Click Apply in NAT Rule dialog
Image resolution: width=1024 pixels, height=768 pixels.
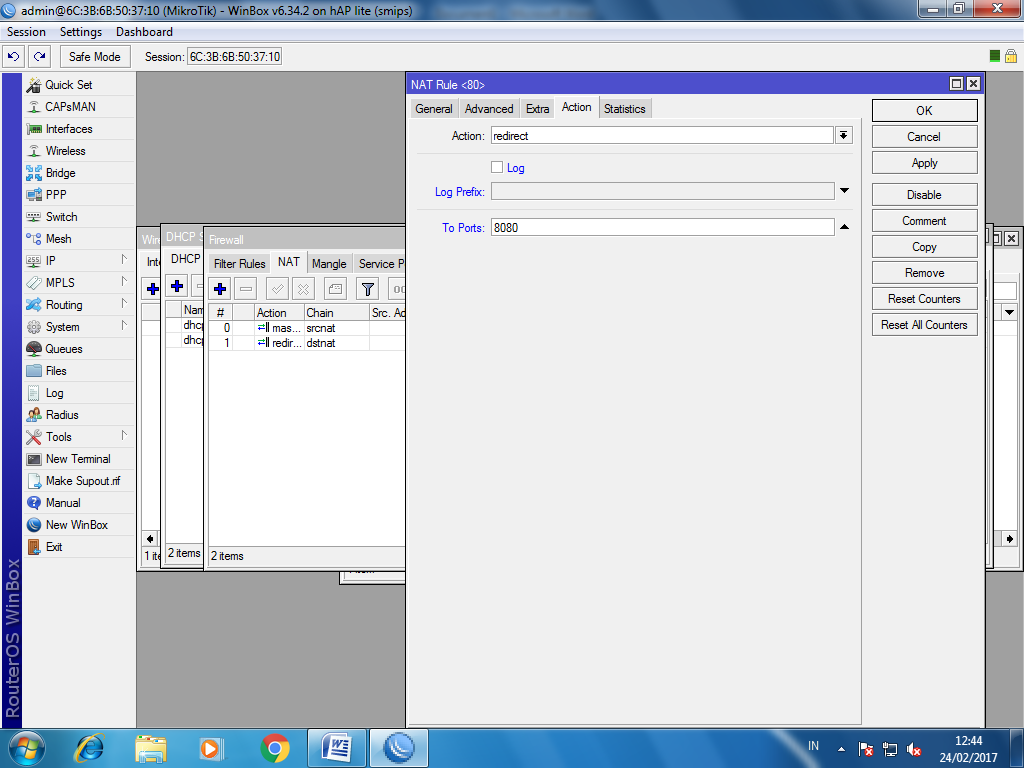[x=924, y=163]
